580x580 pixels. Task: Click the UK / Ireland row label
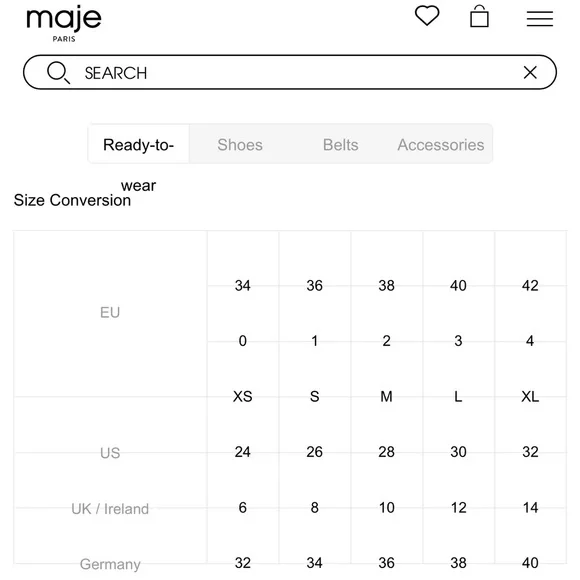(110, 509)
